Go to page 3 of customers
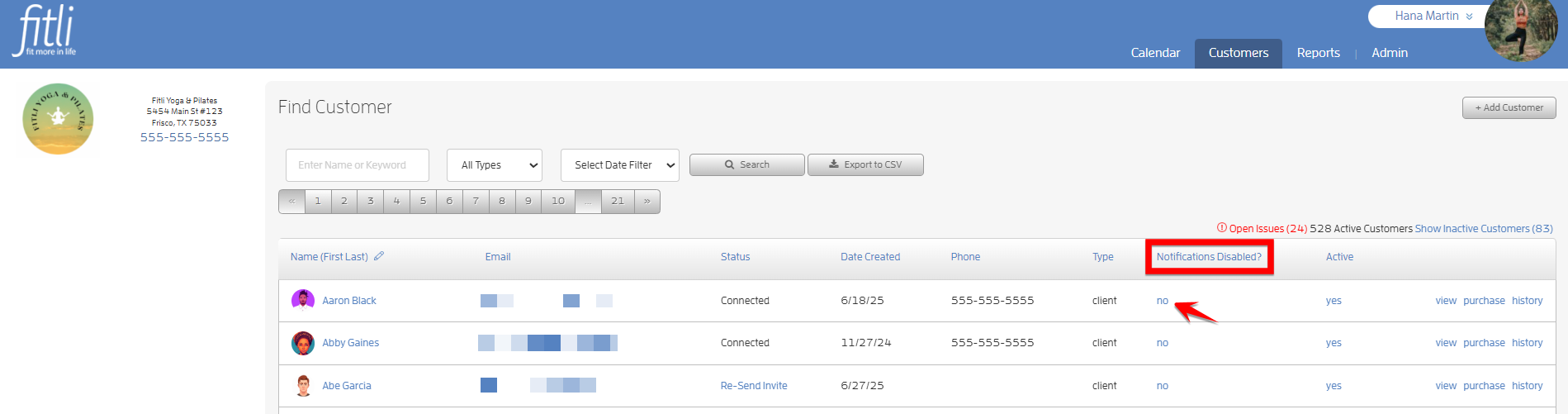Image resolution: width=1568 pixels, height=414 pixels. [x=371, y=201]
